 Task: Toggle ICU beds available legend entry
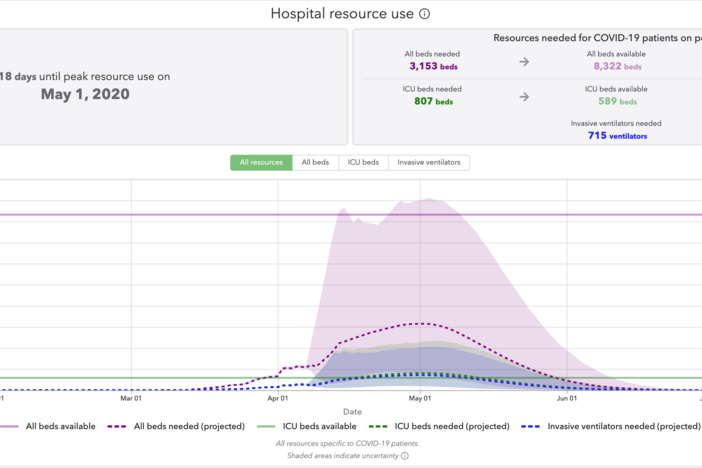click(x=307, y=426)
